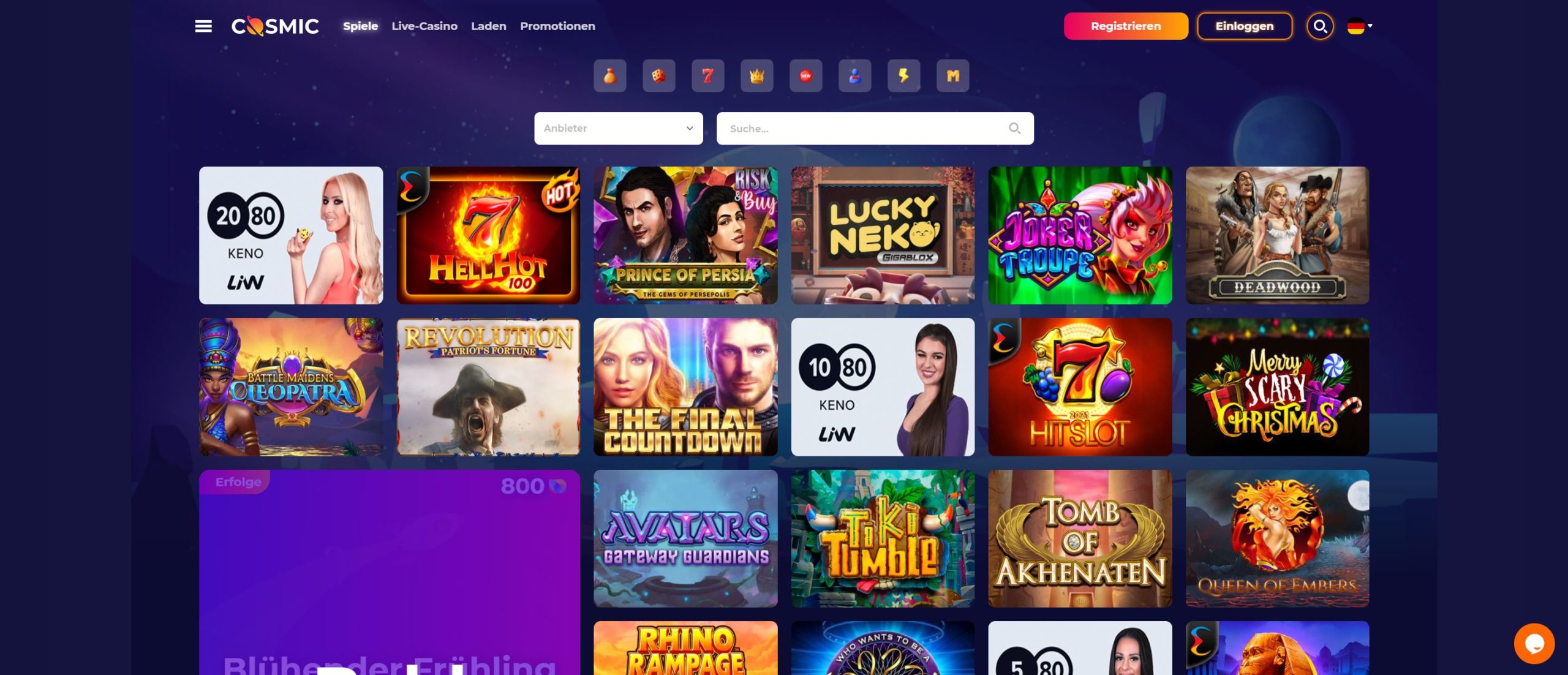The image size is (1568, 675).
Task: Focus the Suche game search field
Action: tap(875, 128)
